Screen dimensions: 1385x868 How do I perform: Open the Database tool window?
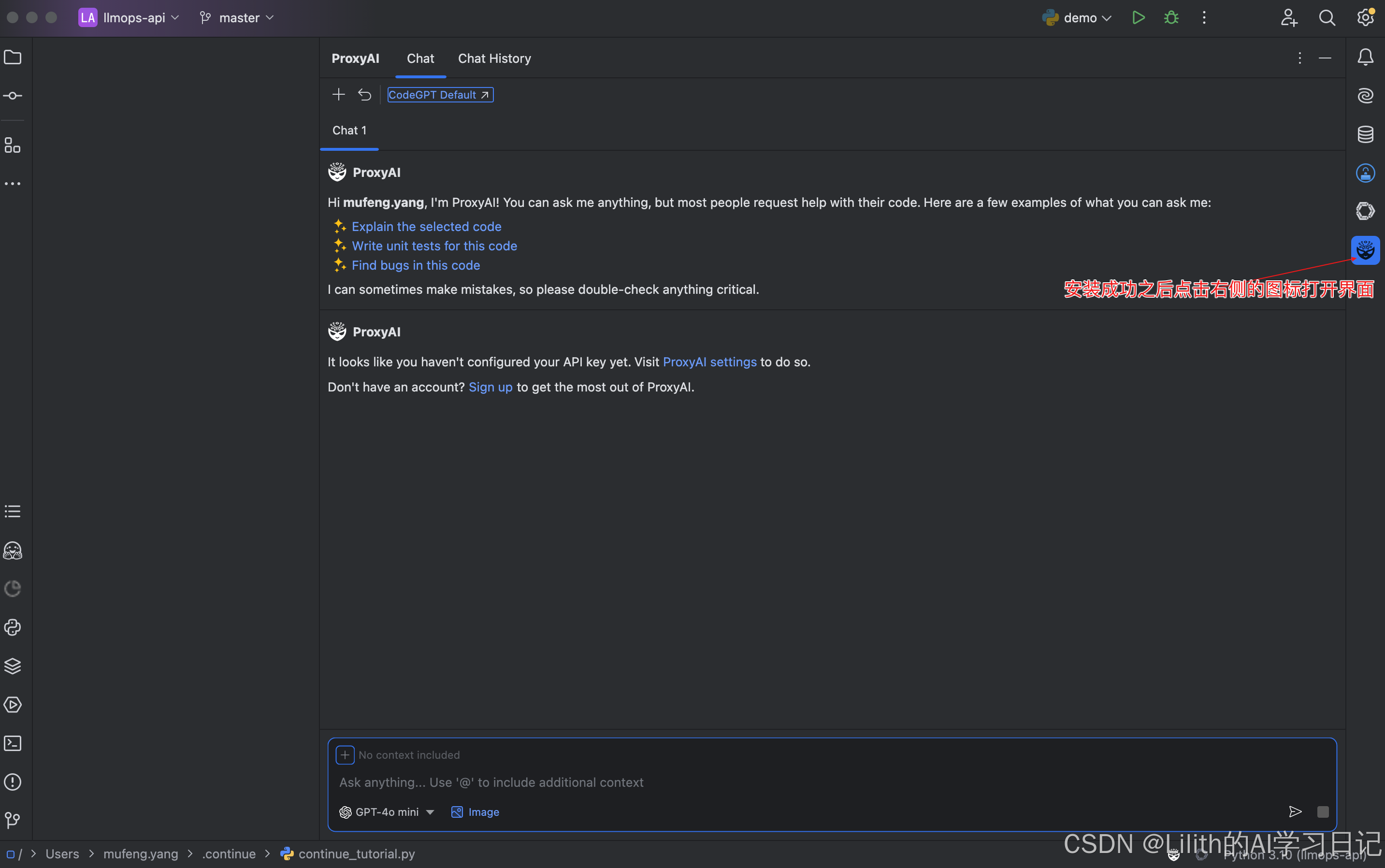pos(1365,134)
